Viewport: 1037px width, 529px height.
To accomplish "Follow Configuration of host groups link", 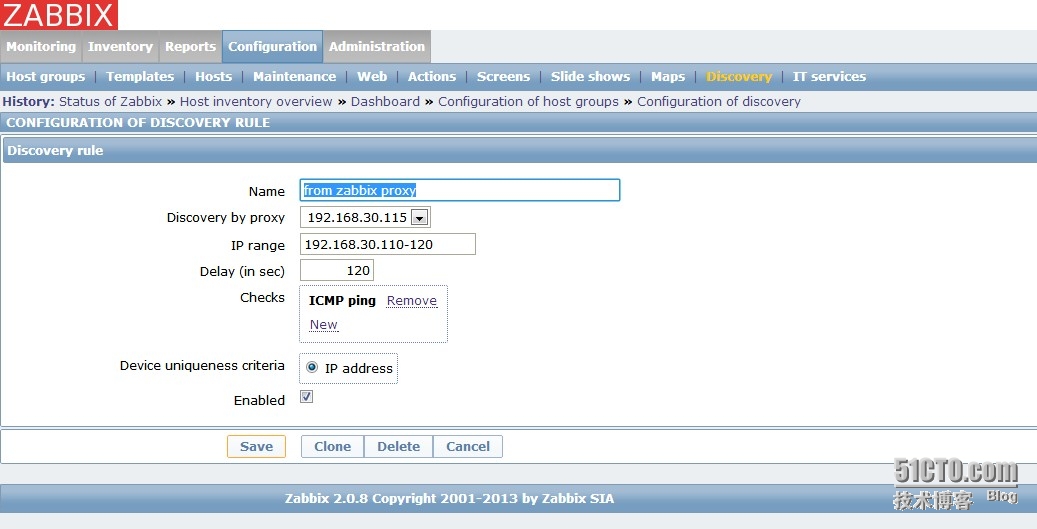I will [528, 102].
